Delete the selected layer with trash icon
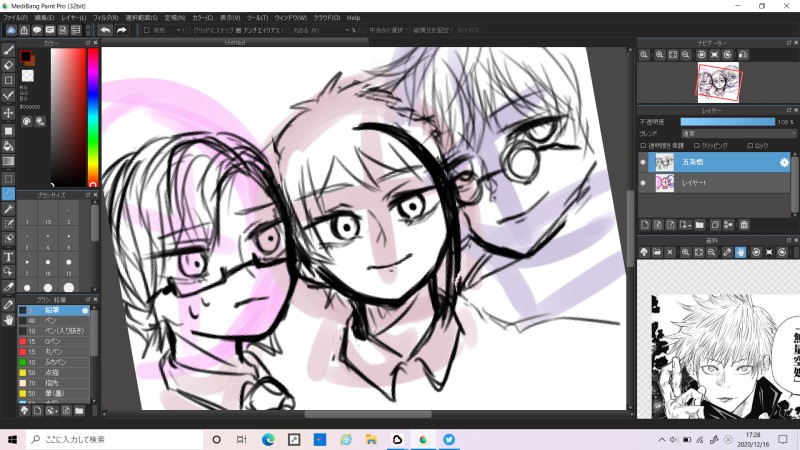Viewport: 800px width, 450px height. click(744, 225)
